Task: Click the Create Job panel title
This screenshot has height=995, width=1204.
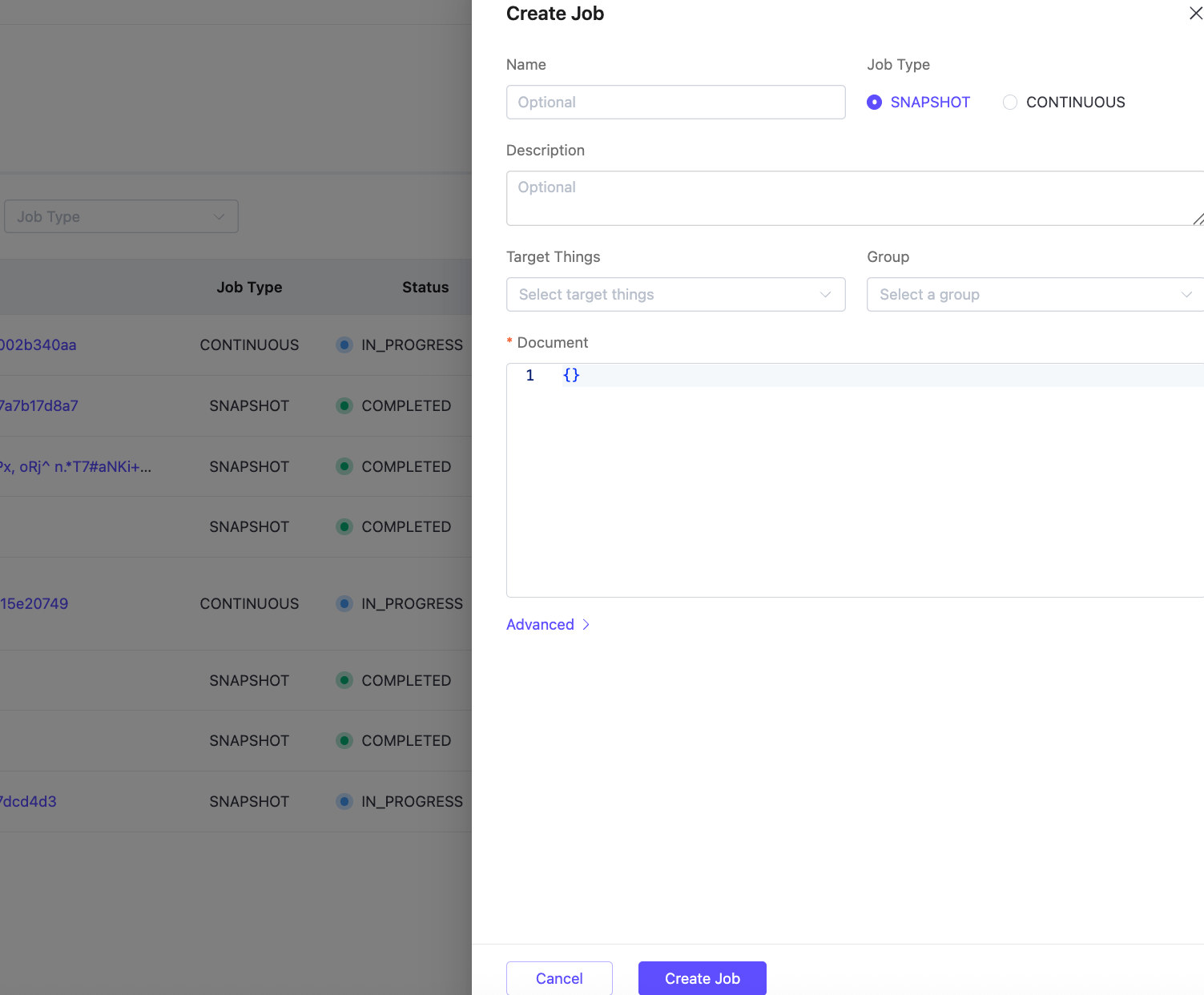Action: tap(555, 14)
